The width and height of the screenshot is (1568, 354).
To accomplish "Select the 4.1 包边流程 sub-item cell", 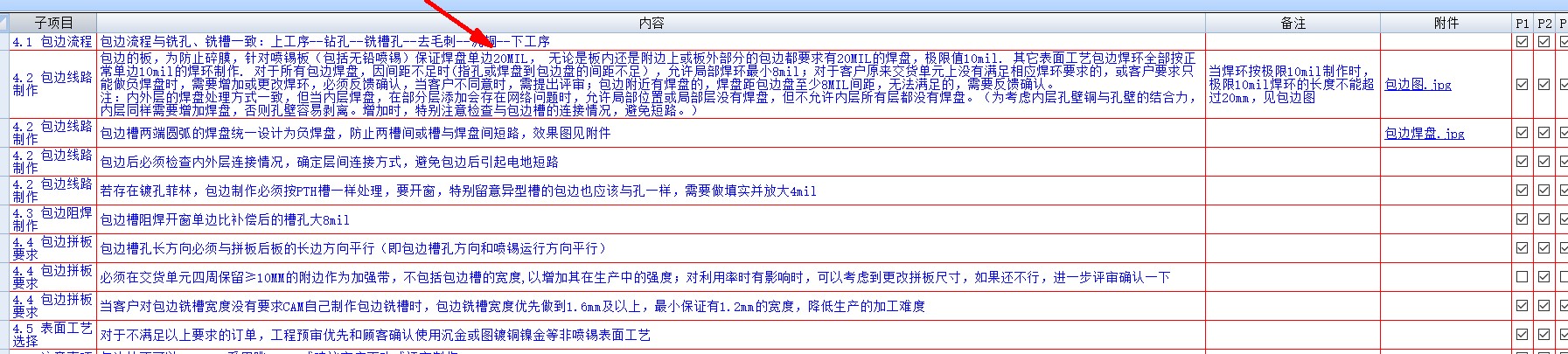I will tap(53, 41).
